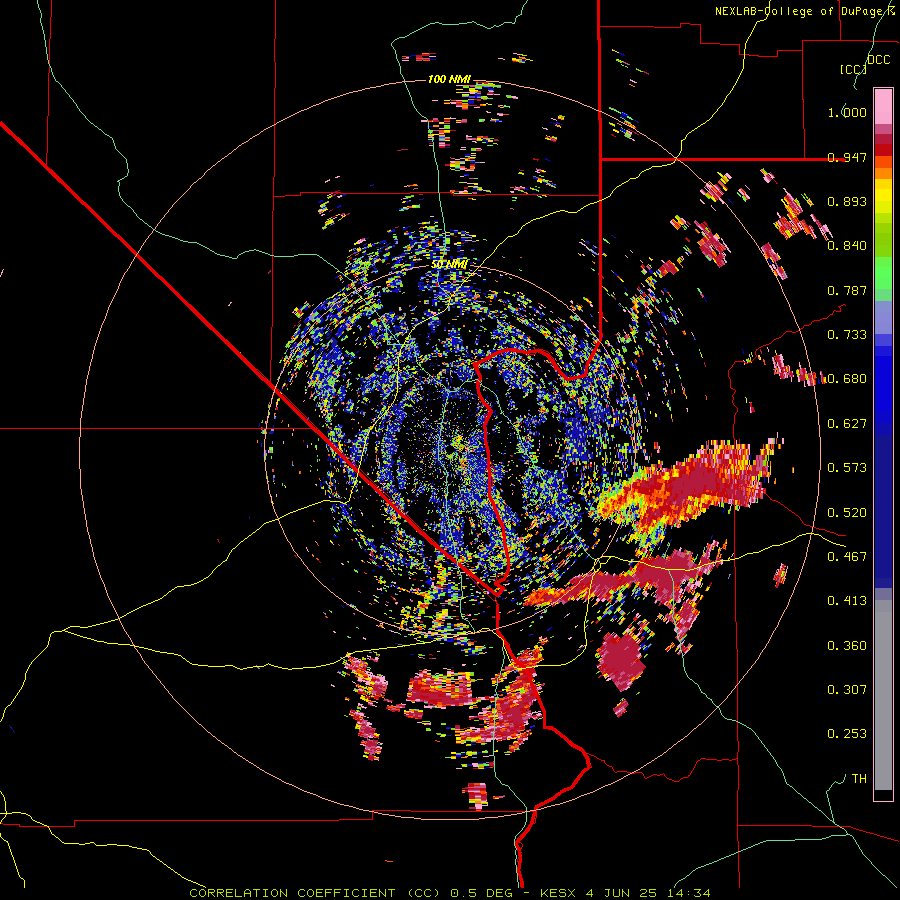Click the 0.893 color scale value
The width and height of the screenshot is (900, 900).
click(x=847, y=201)
